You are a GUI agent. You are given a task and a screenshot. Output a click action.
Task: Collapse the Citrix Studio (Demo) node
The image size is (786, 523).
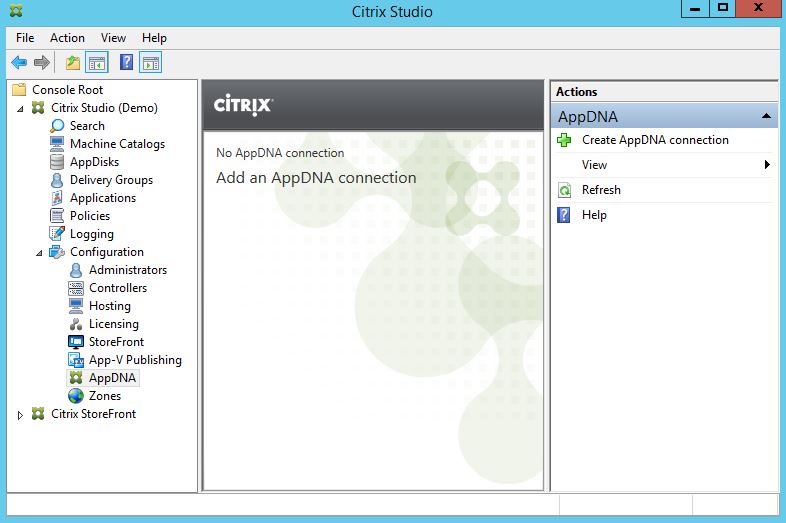22,108
